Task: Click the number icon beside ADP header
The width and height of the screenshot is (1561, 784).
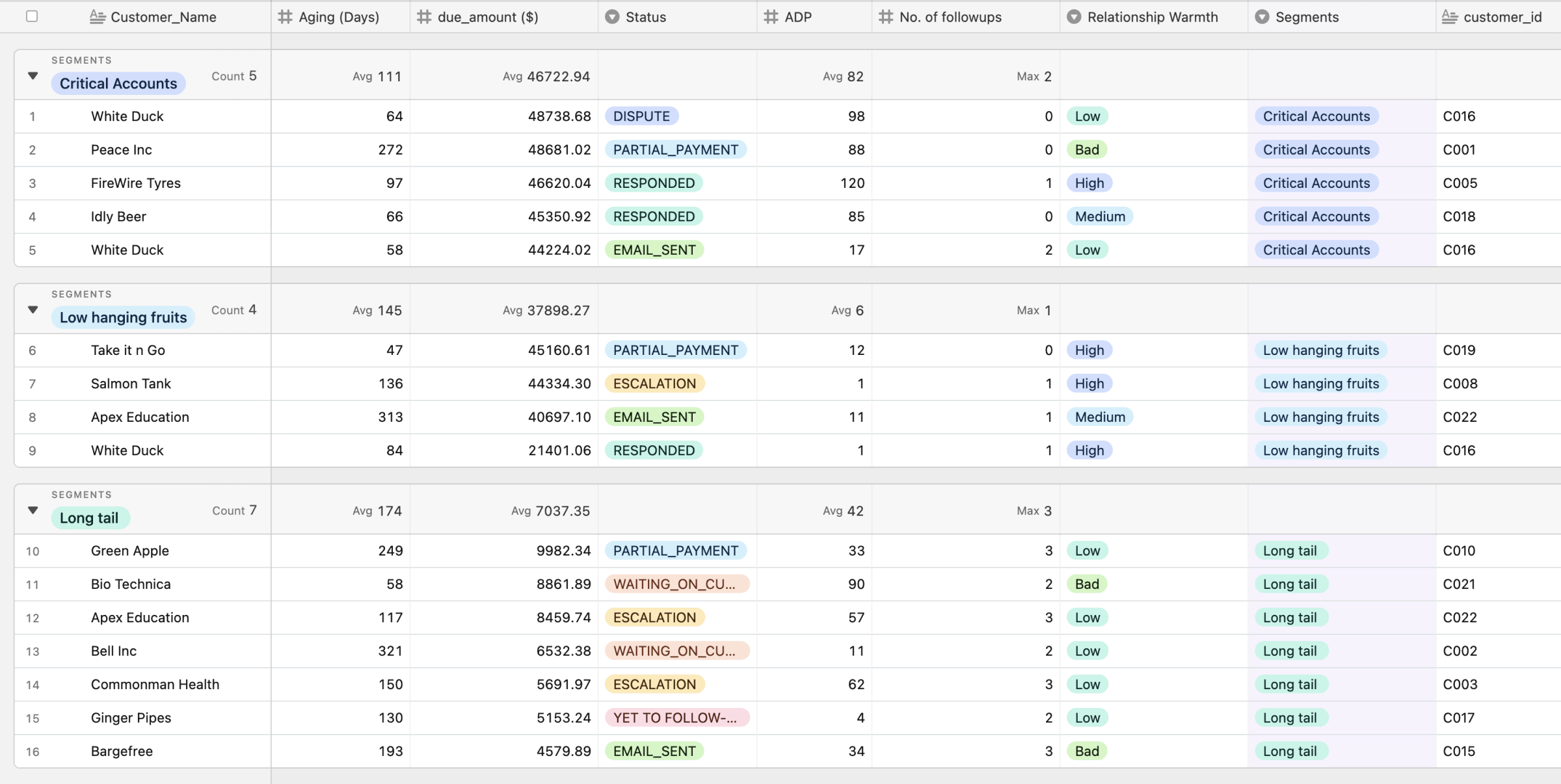Action: pos(771,17)
